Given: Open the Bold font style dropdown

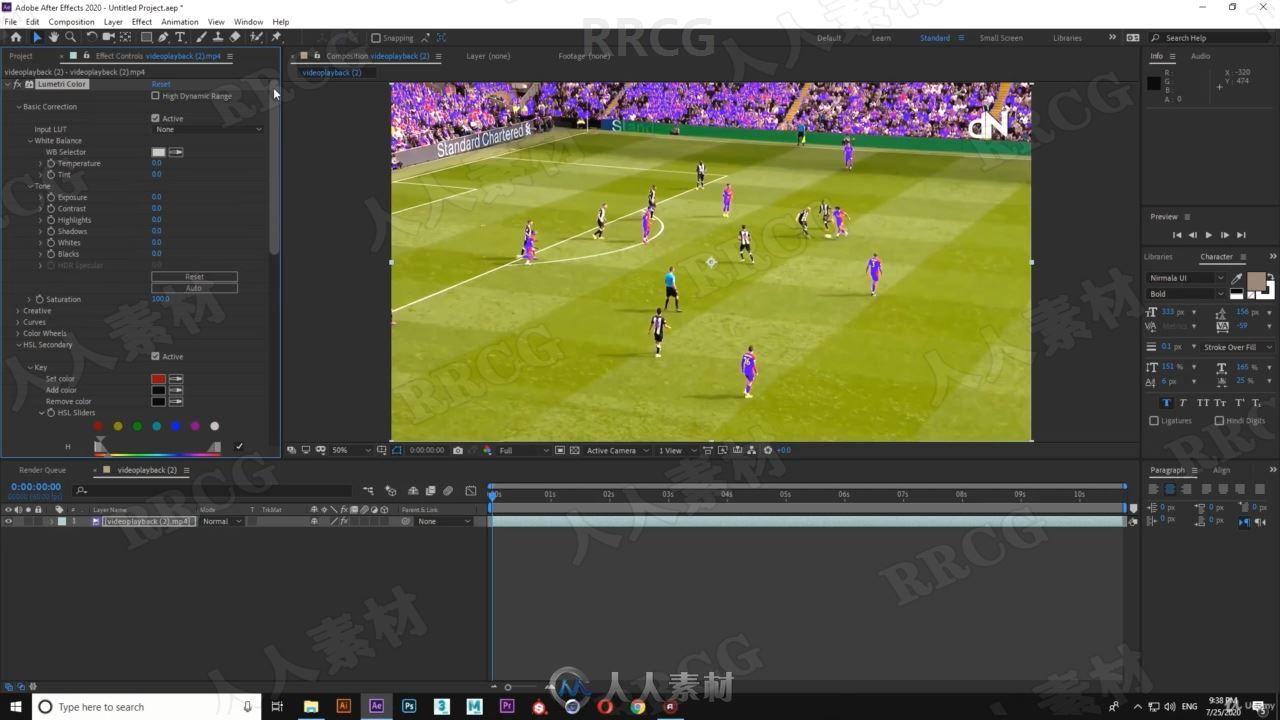Looking at the screenshot, I should pyautogui.click(x=1186, y=294).
